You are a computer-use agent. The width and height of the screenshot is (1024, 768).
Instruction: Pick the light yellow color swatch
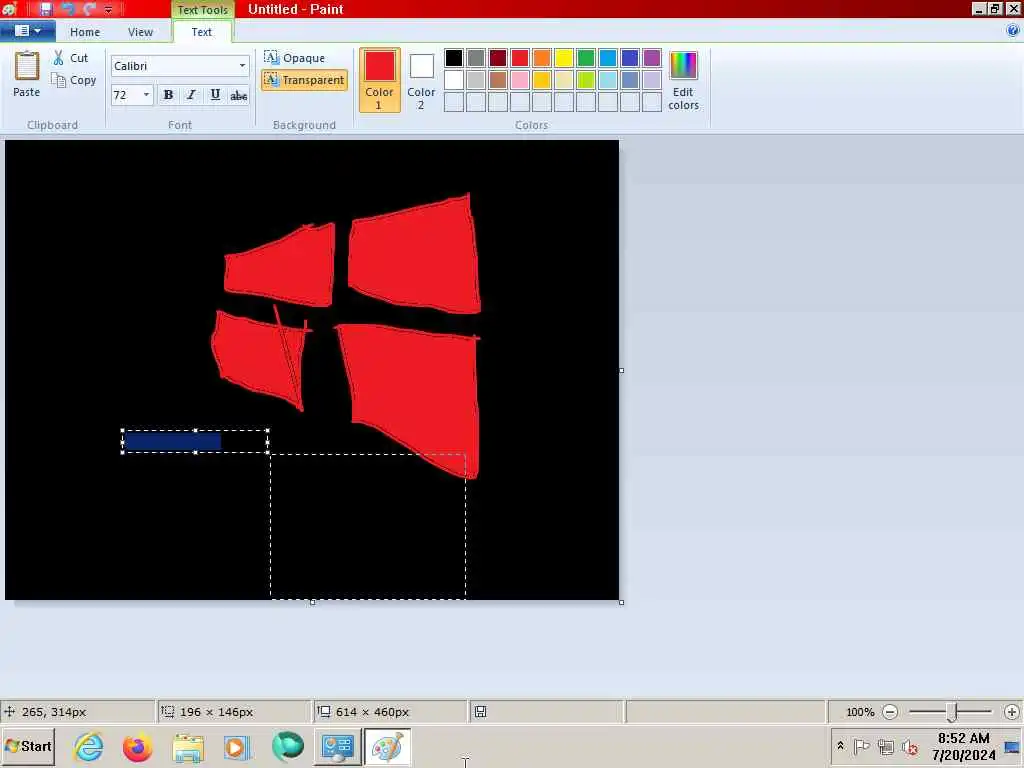click(564, 80)
